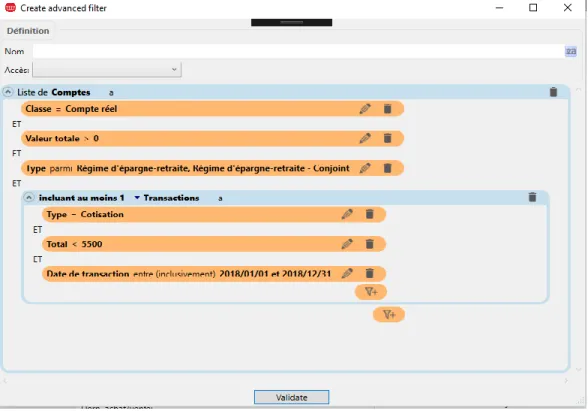Edit the Type parmi Régime d'épargne-retraite condition
This screenshot has width=588, height=411.
(365, 168)
